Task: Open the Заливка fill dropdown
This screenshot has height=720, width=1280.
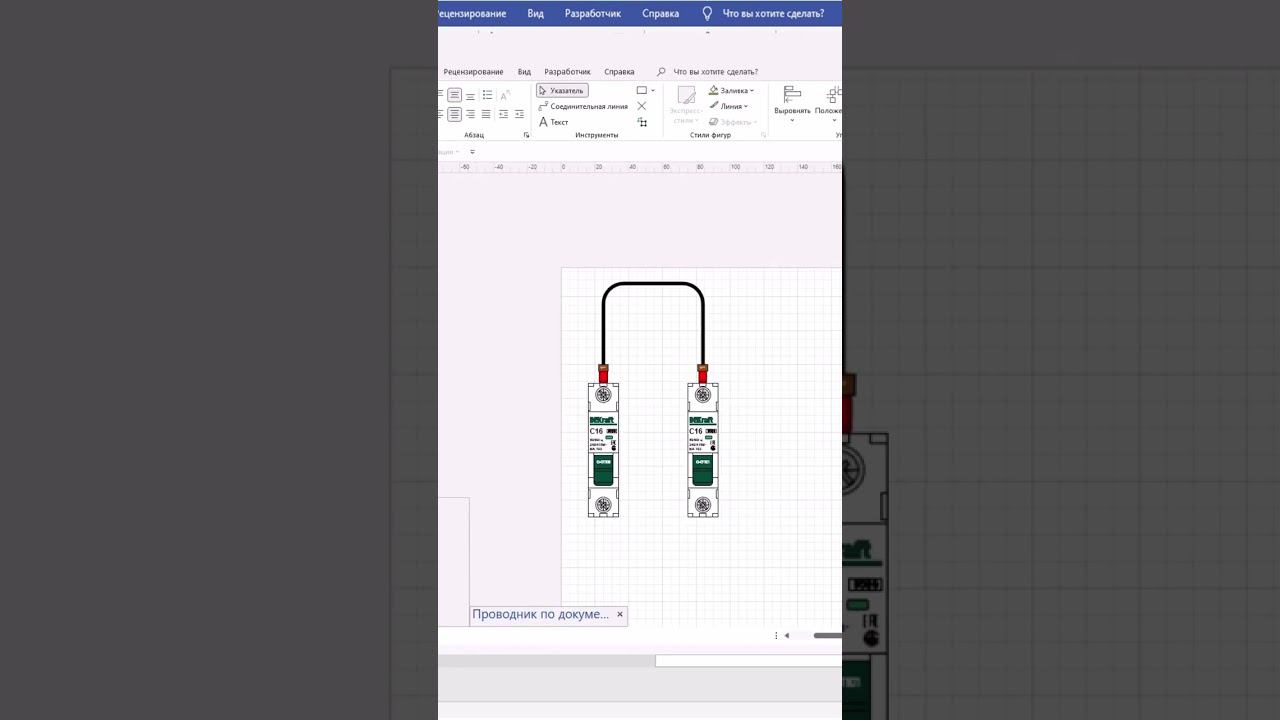Action: 731,91
